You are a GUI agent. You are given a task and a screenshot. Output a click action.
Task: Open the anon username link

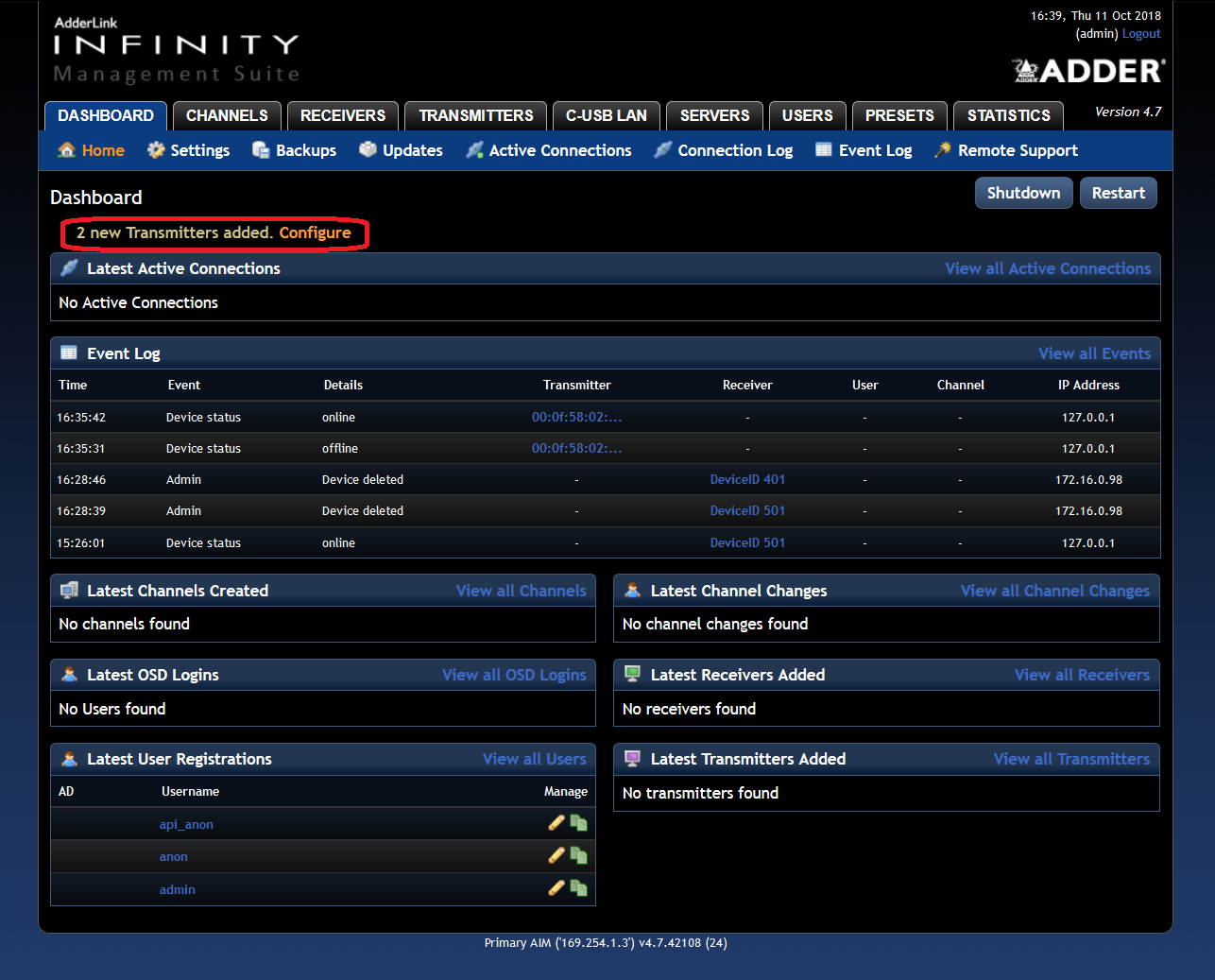pyautogui.click(x=173, y=856)
